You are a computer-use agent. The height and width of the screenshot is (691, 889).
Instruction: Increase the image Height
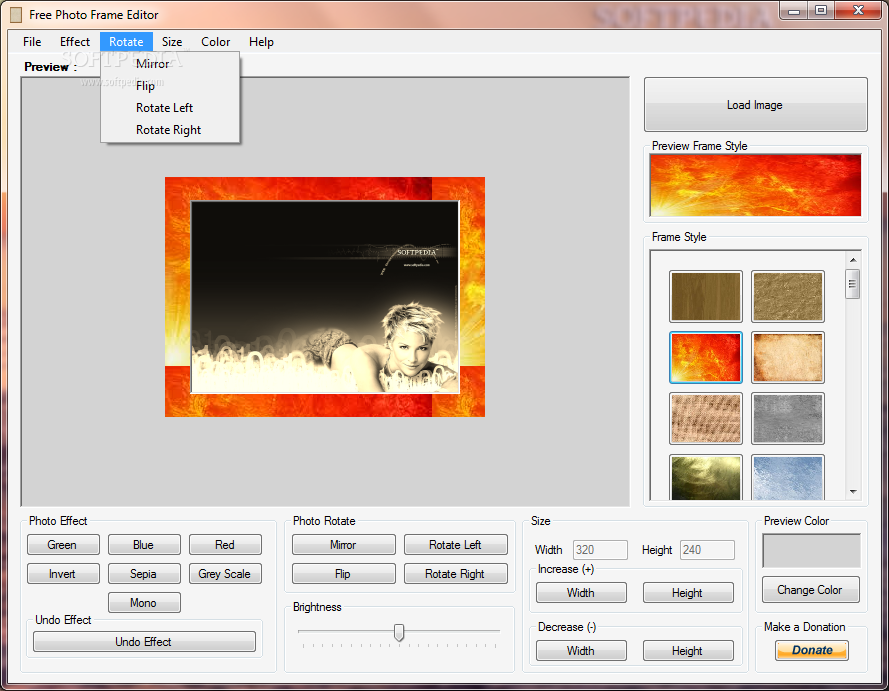click(688, 593)
